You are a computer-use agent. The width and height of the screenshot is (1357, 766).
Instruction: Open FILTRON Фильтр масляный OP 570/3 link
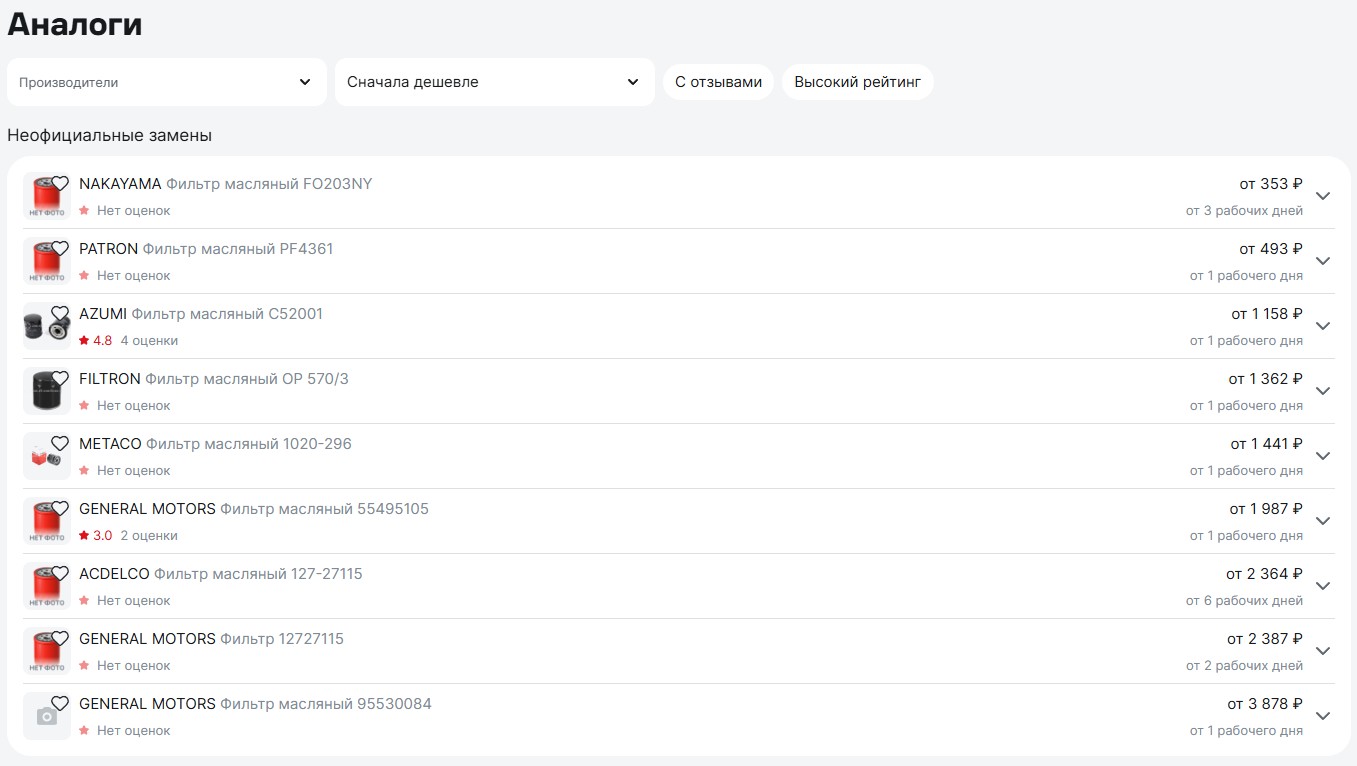[x=214, y=379]
